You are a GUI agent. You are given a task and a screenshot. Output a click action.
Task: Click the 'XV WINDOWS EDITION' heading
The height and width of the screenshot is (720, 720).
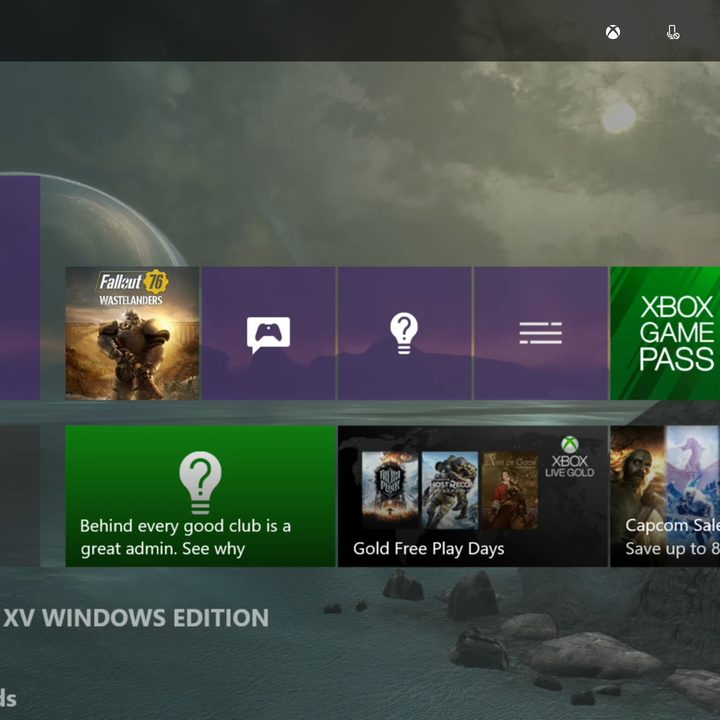click(136, 618)
